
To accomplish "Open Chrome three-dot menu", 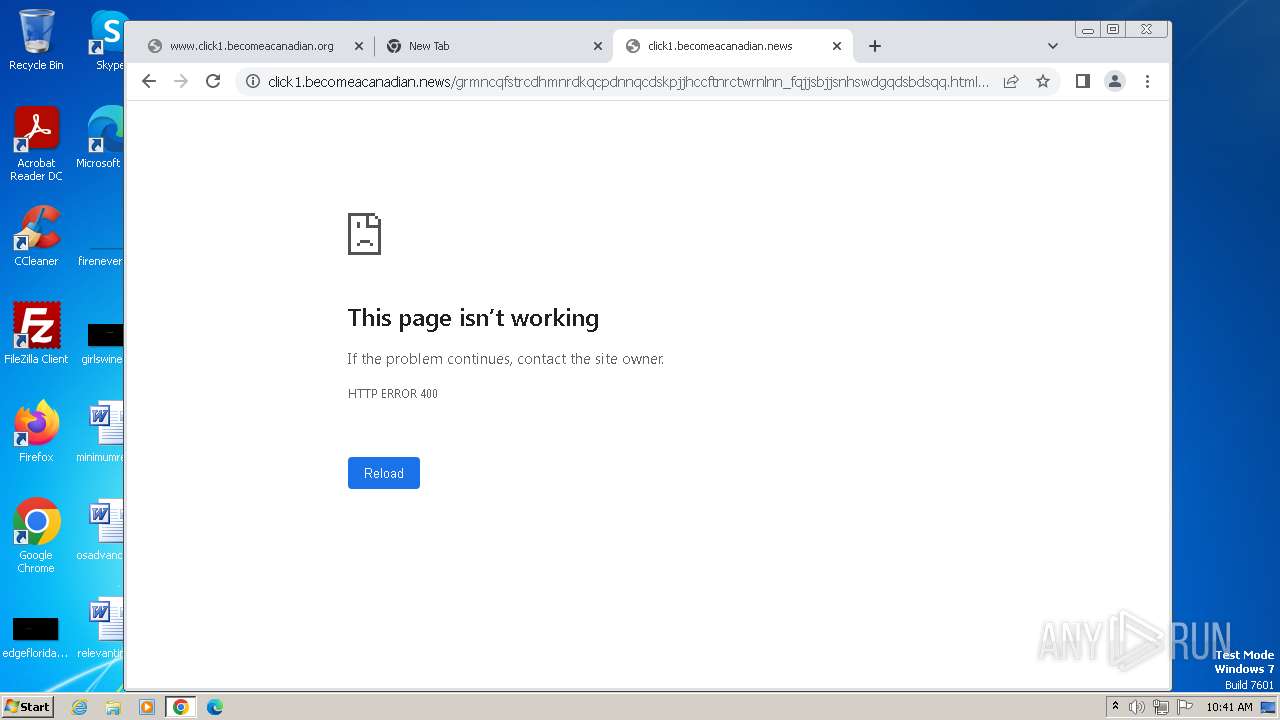I will click(x=1147, y=81).
